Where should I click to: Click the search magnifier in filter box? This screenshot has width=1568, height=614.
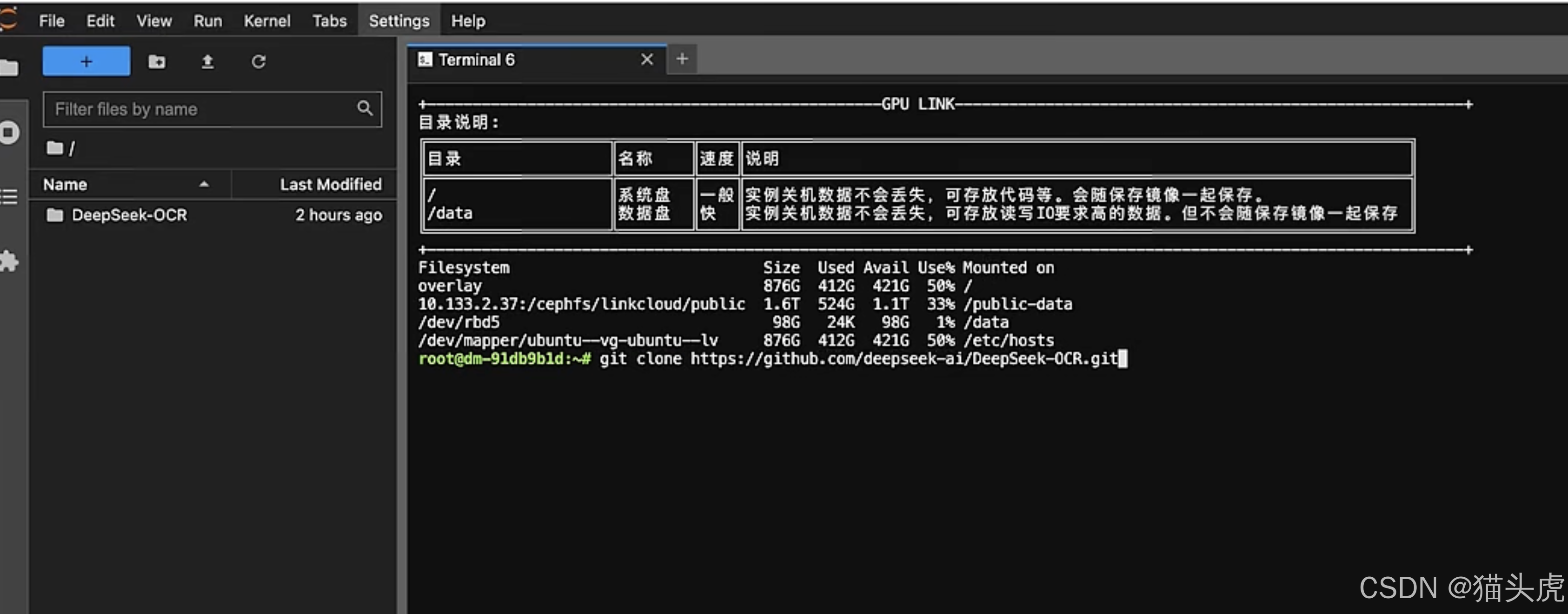pyautogui.click(x=365, y=108)
